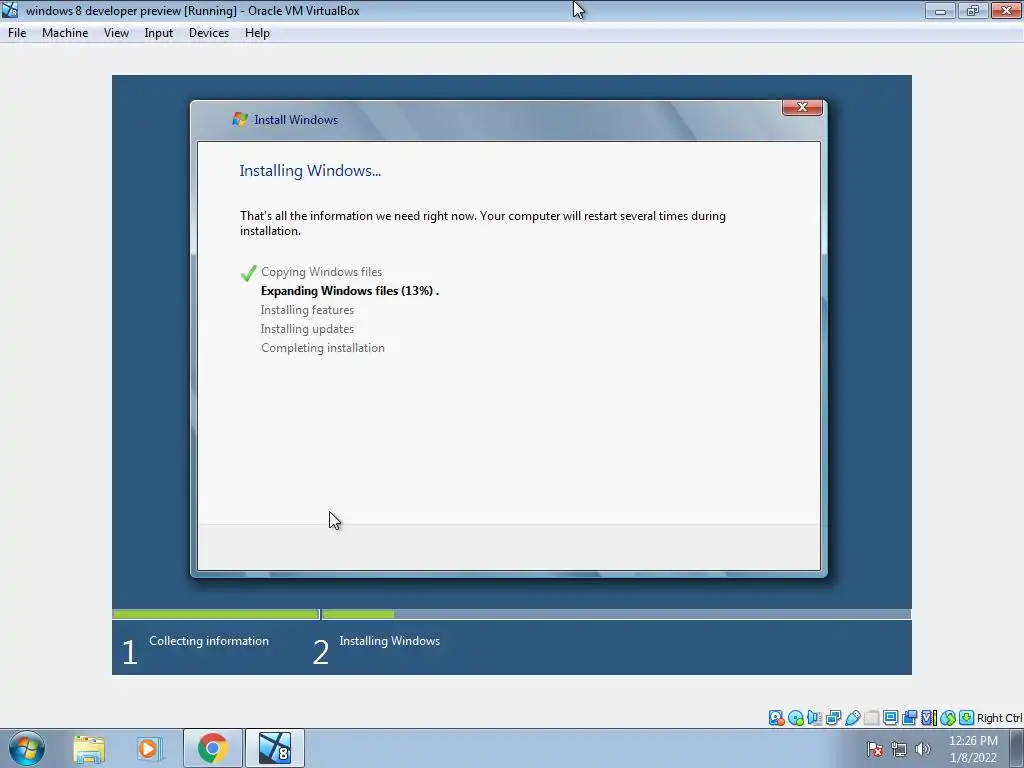Click the Right Ctrl host key label
This screenshot has width=1024, height=768.
[999, 718]
